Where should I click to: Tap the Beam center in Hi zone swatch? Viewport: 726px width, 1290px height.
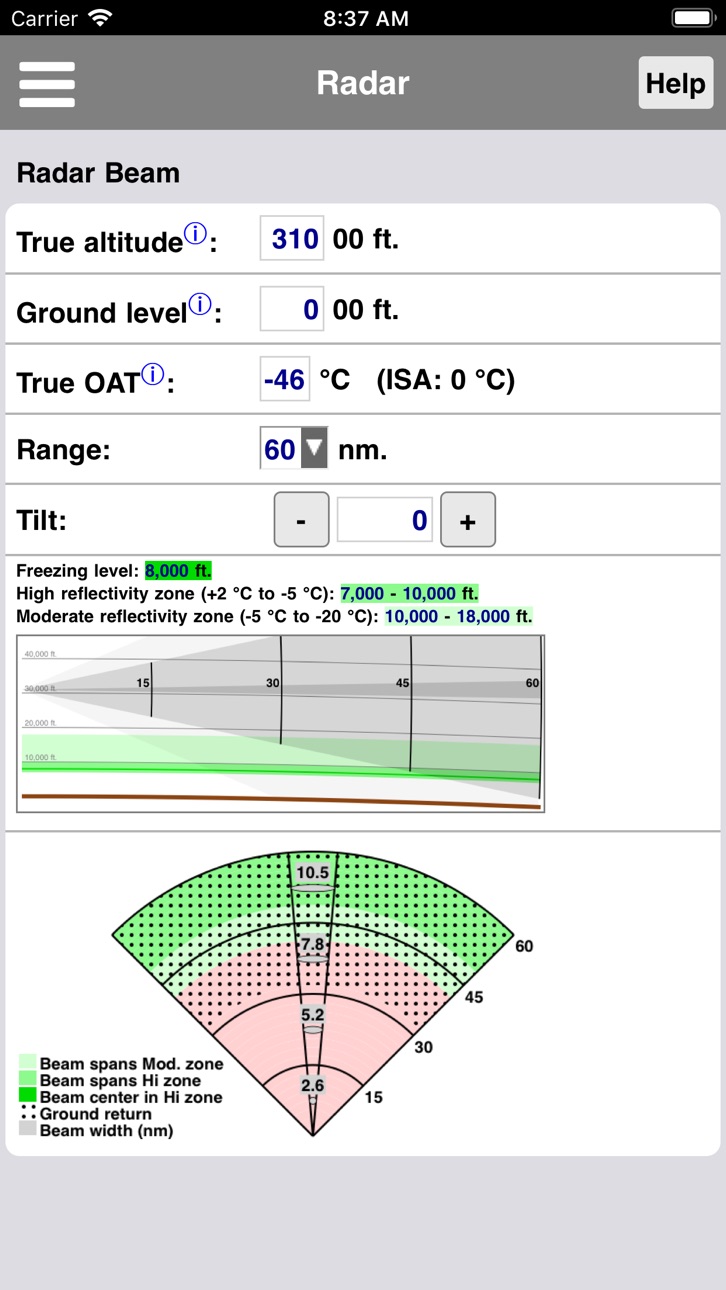28,1096
